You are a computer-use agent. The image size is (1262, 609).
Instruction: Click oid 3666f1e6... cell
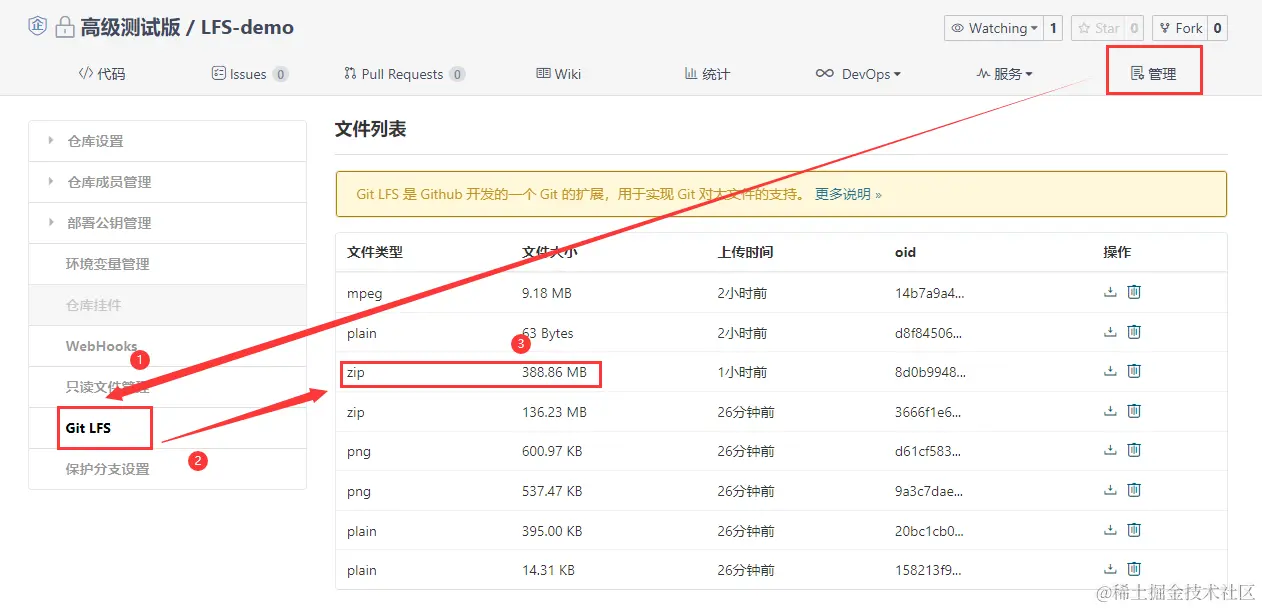[930, 412]
